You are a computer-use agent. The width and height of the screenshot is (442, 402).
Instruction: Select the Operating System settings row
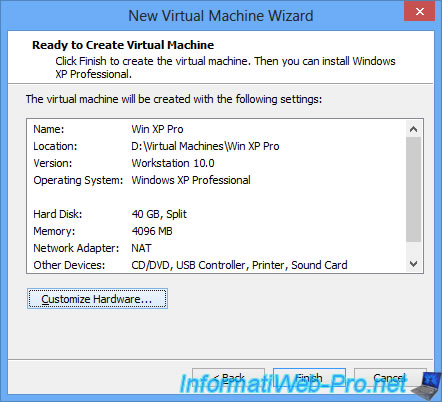pos(216,180)
